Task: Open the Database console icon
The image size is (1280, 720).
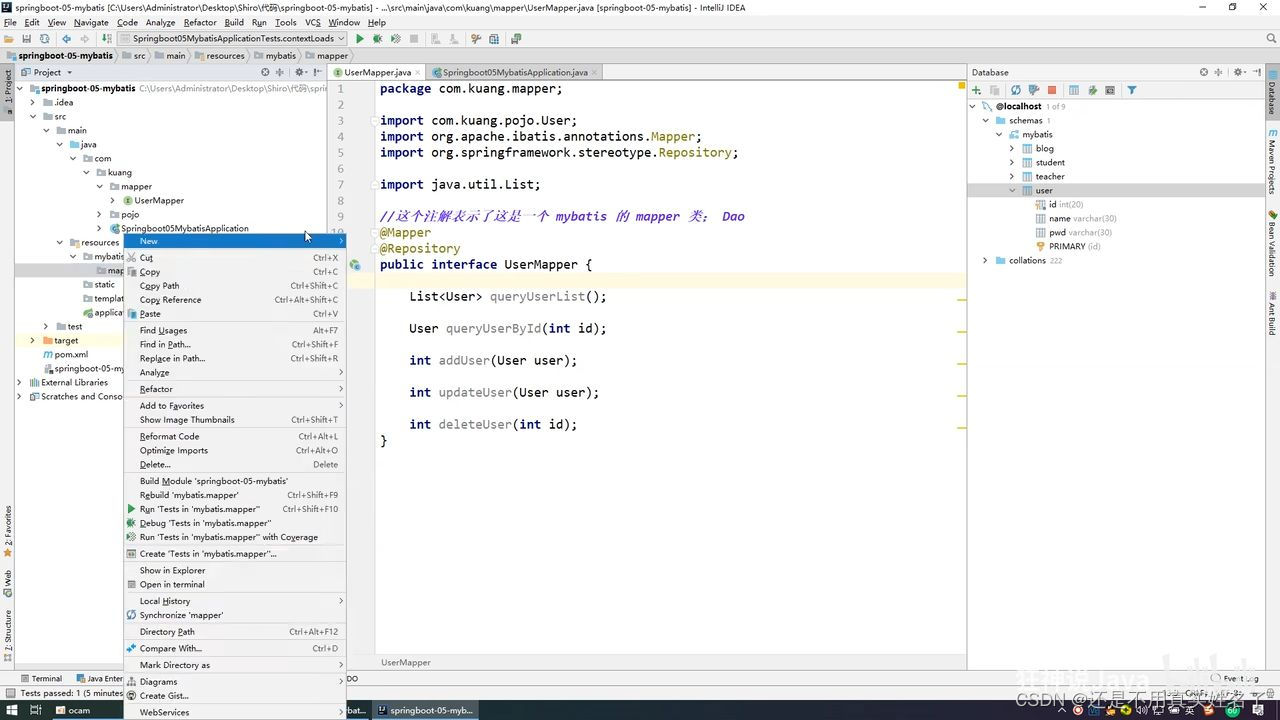Action: click(x=1110, y=90)
